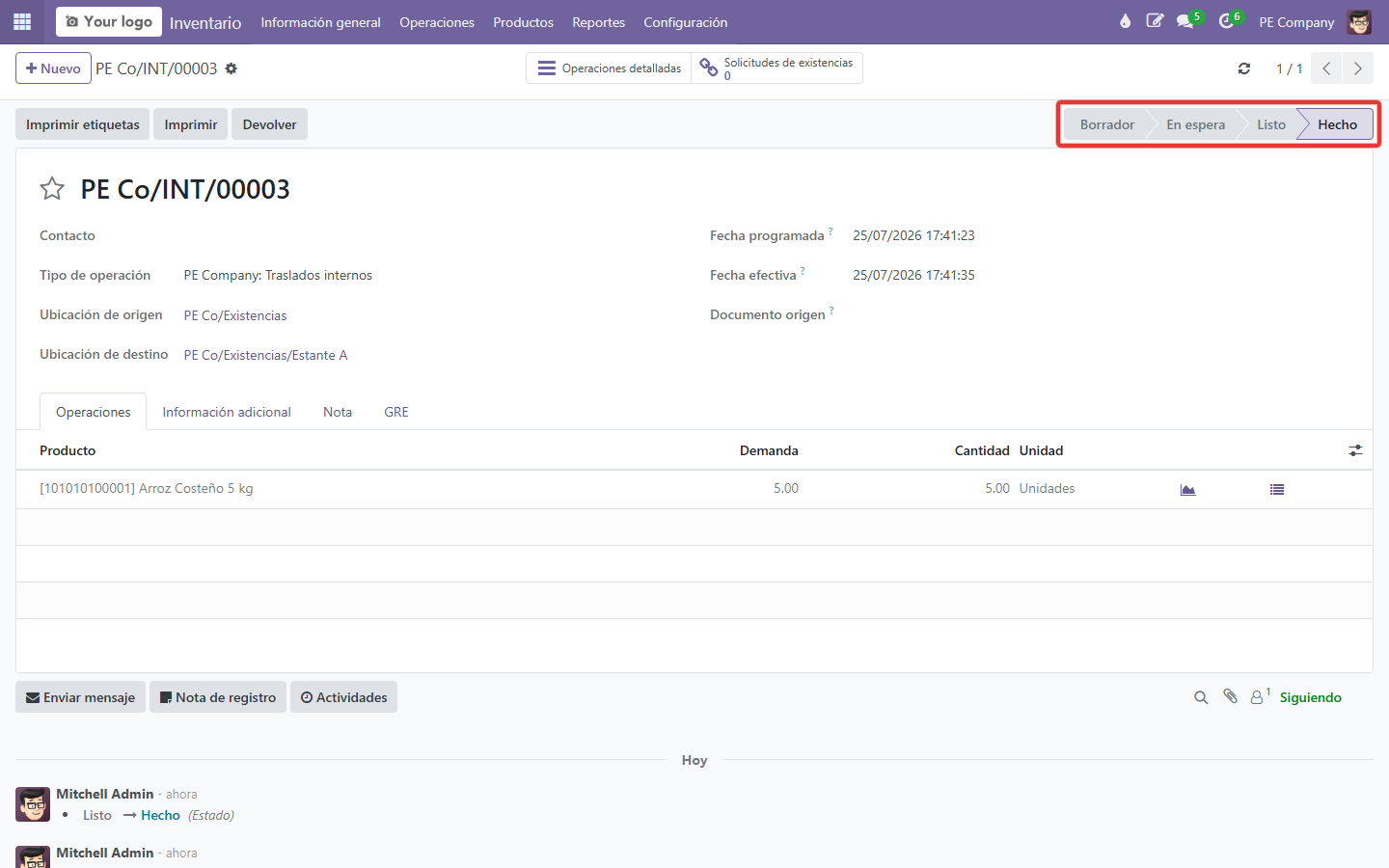Open Mitchell Admin user avatar menu
The height and width of the screenshot is (868, 1389).
click(x=1359, y=21)
